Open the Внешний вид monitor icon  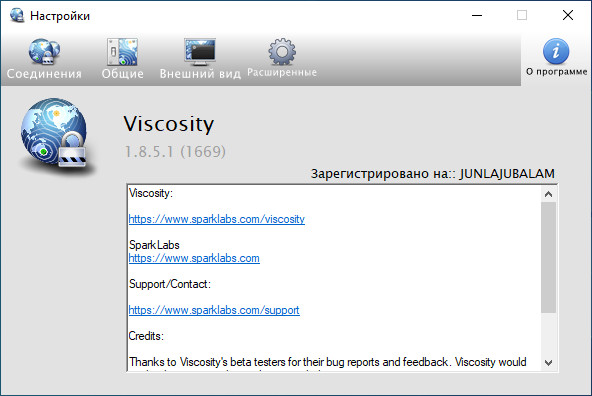point(200,51)
